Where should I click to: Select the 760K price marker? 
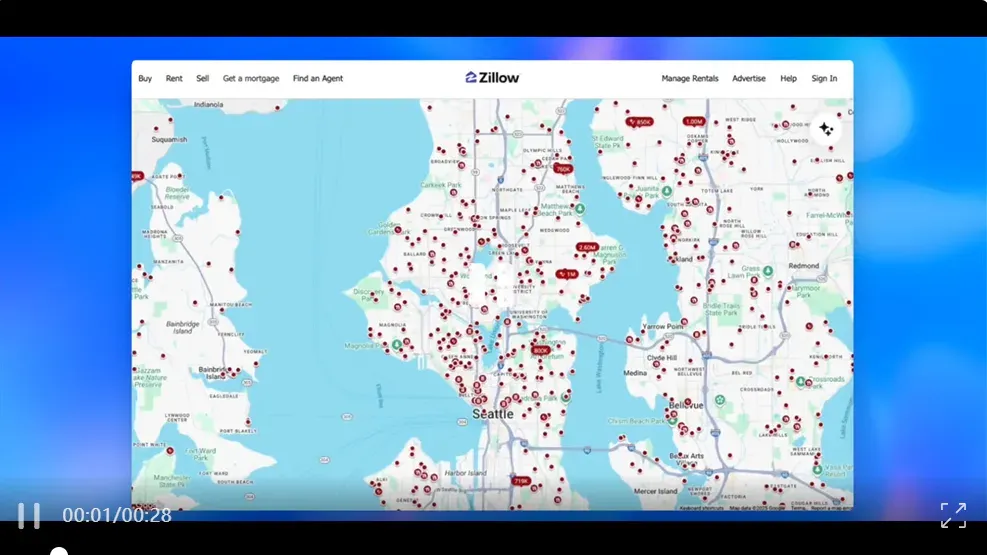coord(563,169)
